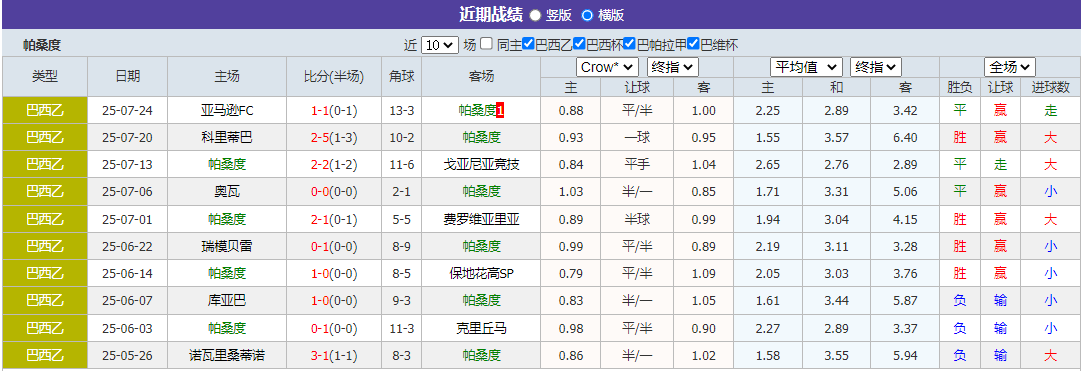This screenshot has width=1084, height=371.
Task: Click the 帕桑度 team name above the table
Action: coord(42,46)
